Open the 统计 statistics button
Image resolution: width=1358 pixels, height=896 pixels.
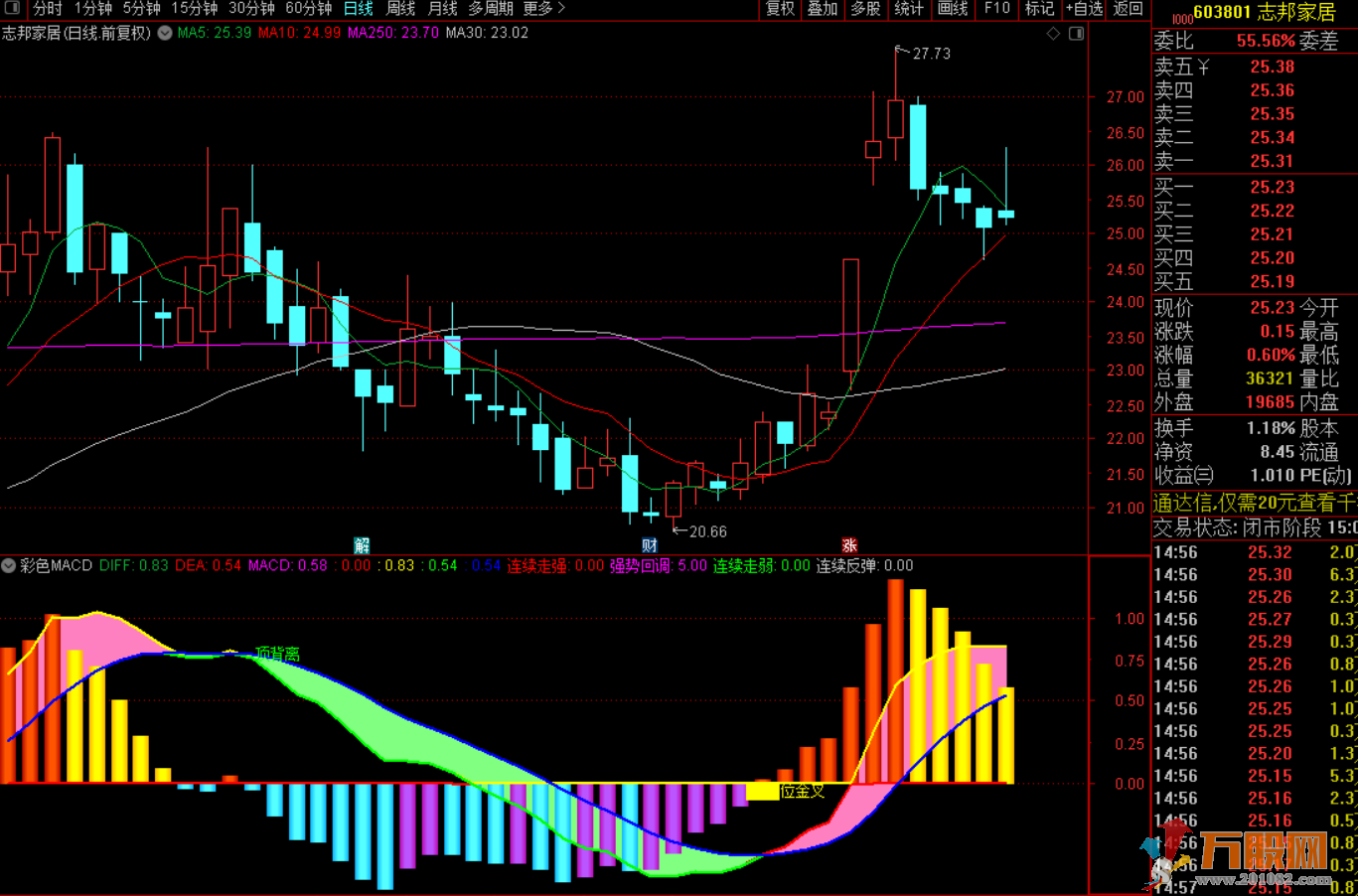[909, 8]
